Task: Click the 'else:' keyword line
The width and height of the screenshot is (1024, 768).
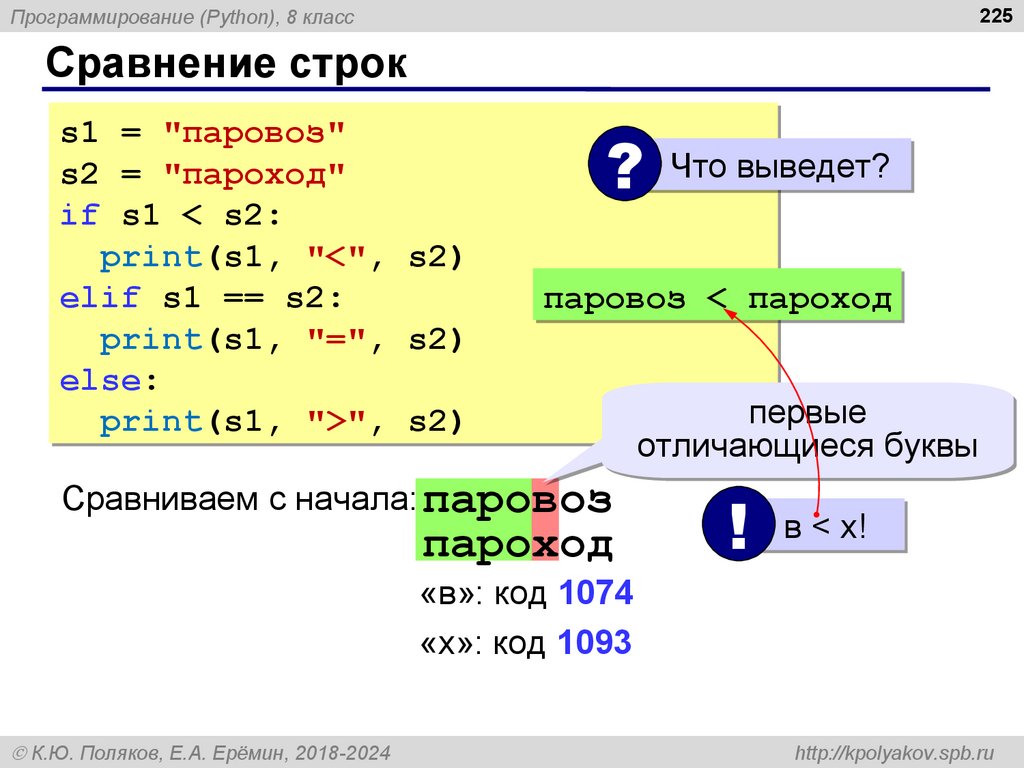Action: [x=109, y=381]
